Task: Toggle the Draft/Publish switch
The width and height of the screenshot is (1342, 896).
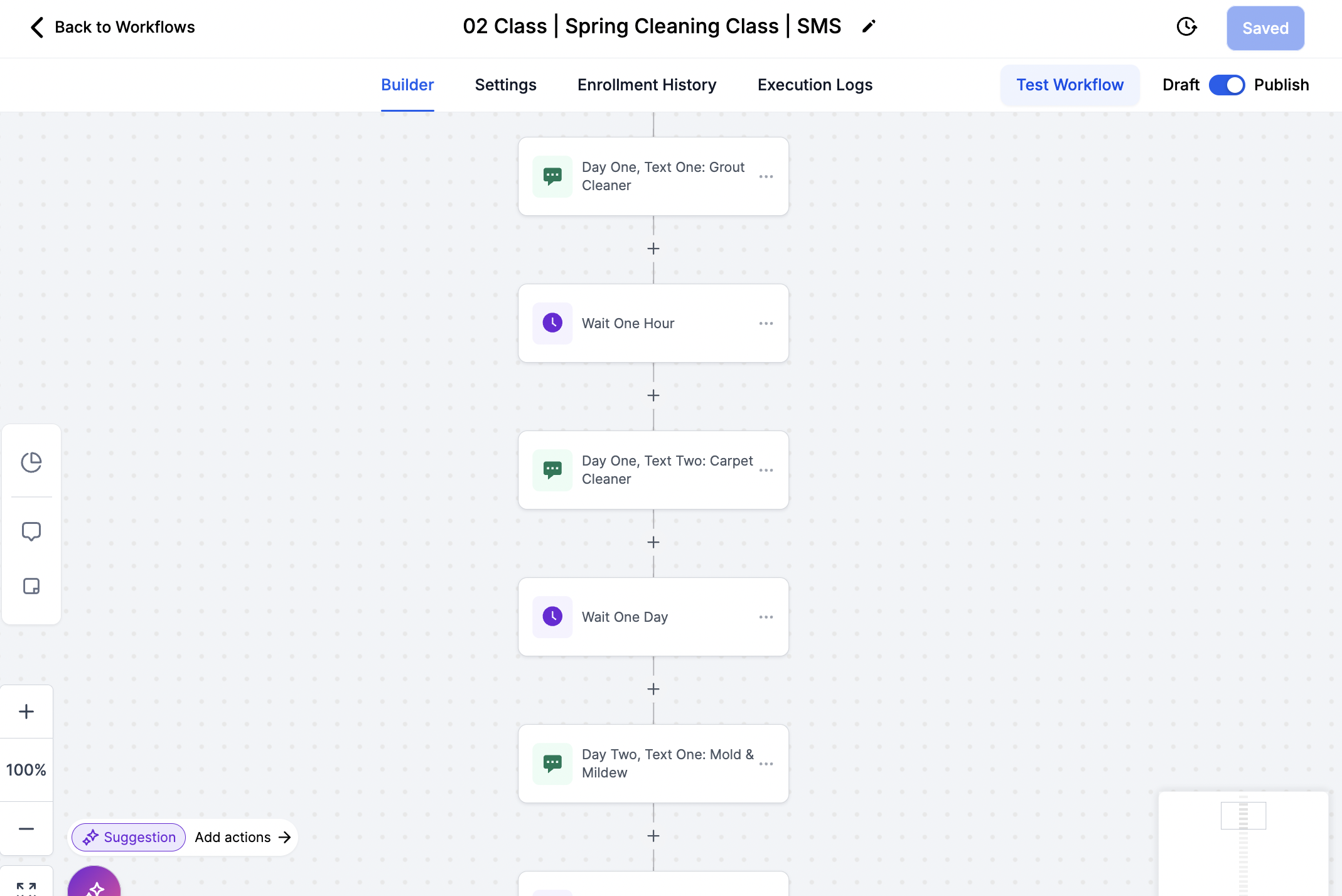Action: (1227, 85)
